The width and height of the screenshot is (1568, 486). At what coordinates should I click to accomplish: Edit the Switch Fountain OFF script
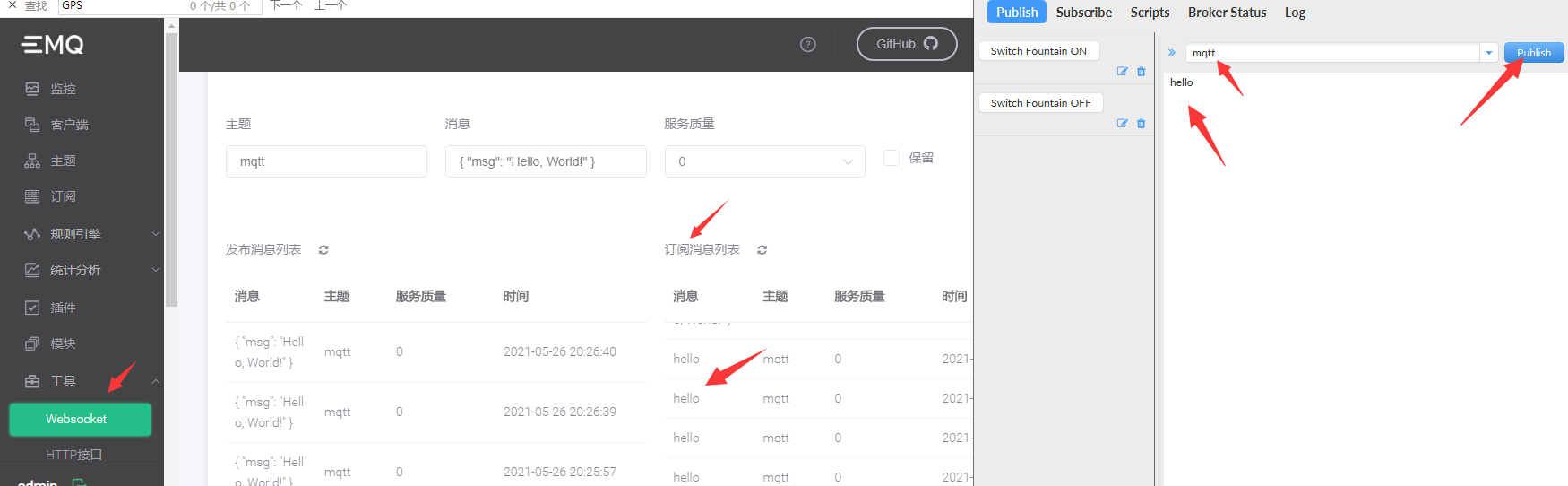click(1122, 123)
